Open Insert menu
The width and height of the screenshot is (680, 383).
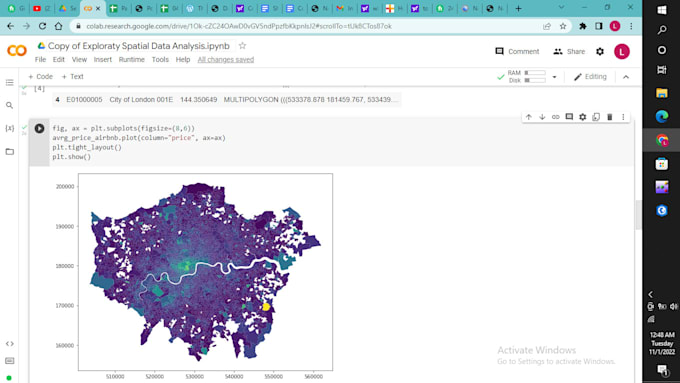pos(103,59)
